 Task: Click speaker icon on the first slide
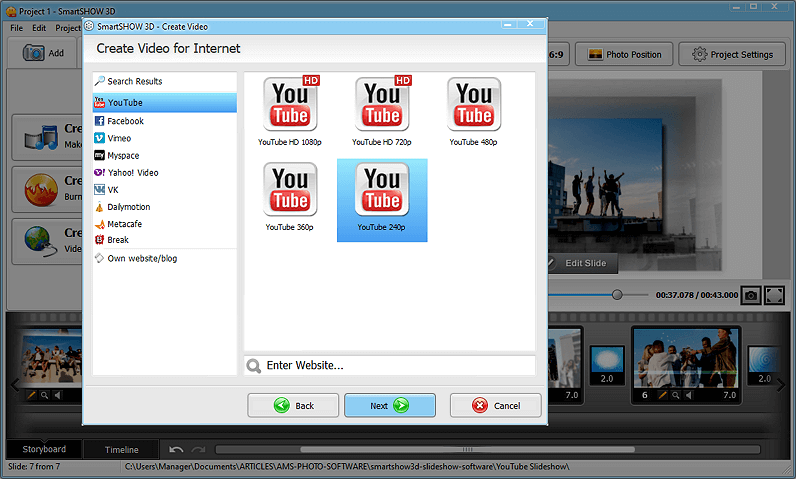tap(58, 395)
